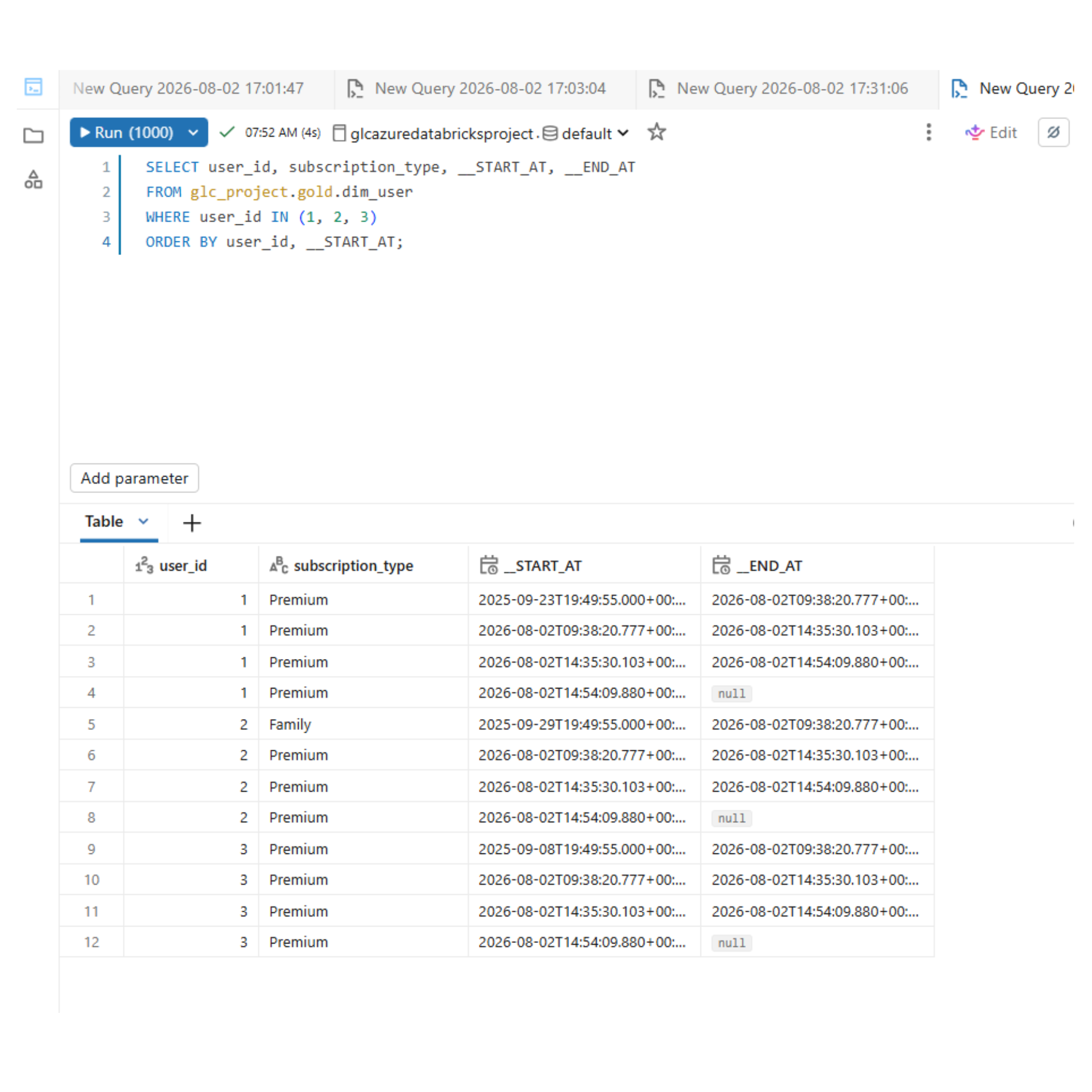Click the FROM glc_project.gold.dim_user line

click(279, 192)
